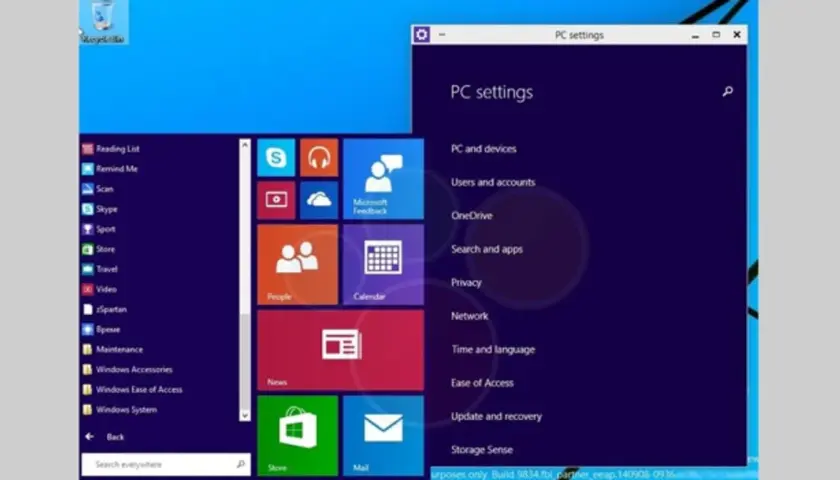Click the dash icon beside the gear in title bar
The height and width of the screenshot is (480, 840).
pos(442,35)
